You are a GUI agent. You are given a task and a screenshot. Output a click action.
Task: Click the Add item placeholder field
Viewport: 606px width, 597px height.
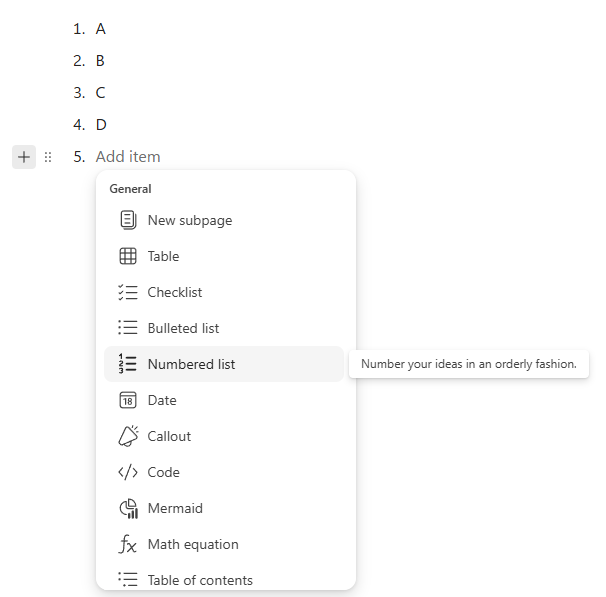point(128,156)
